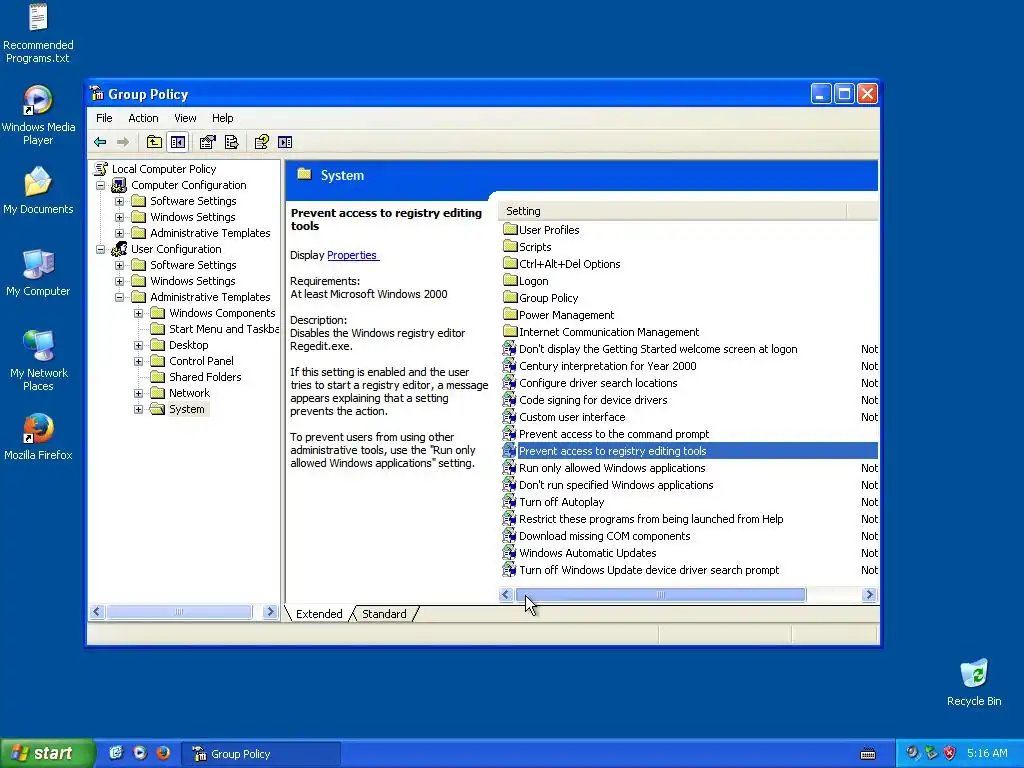Launch Mozilla Firefox desktop shortcut
Viewport: 1024px width, 768px height.
click(38, 436)
